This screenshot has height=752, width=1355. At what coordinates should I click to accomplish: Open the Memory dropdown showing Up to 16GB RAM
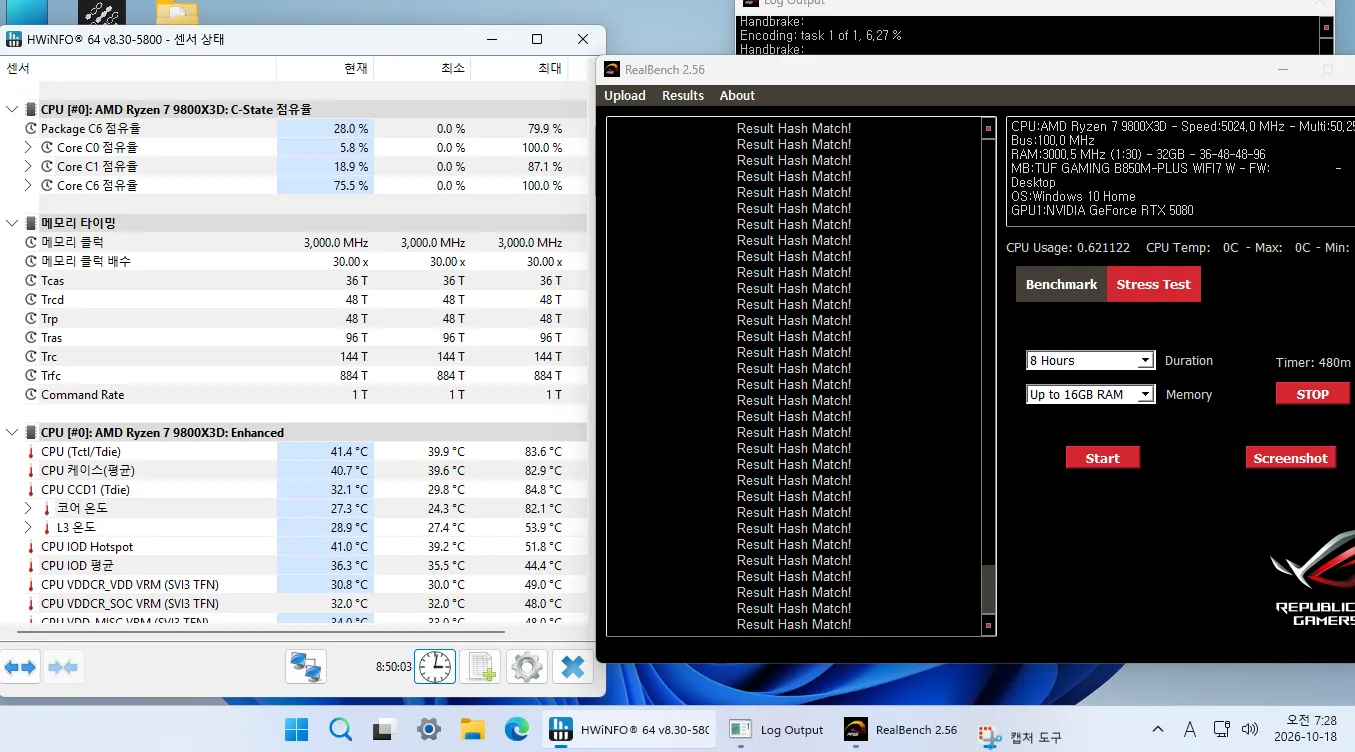tap(1091, 395)
